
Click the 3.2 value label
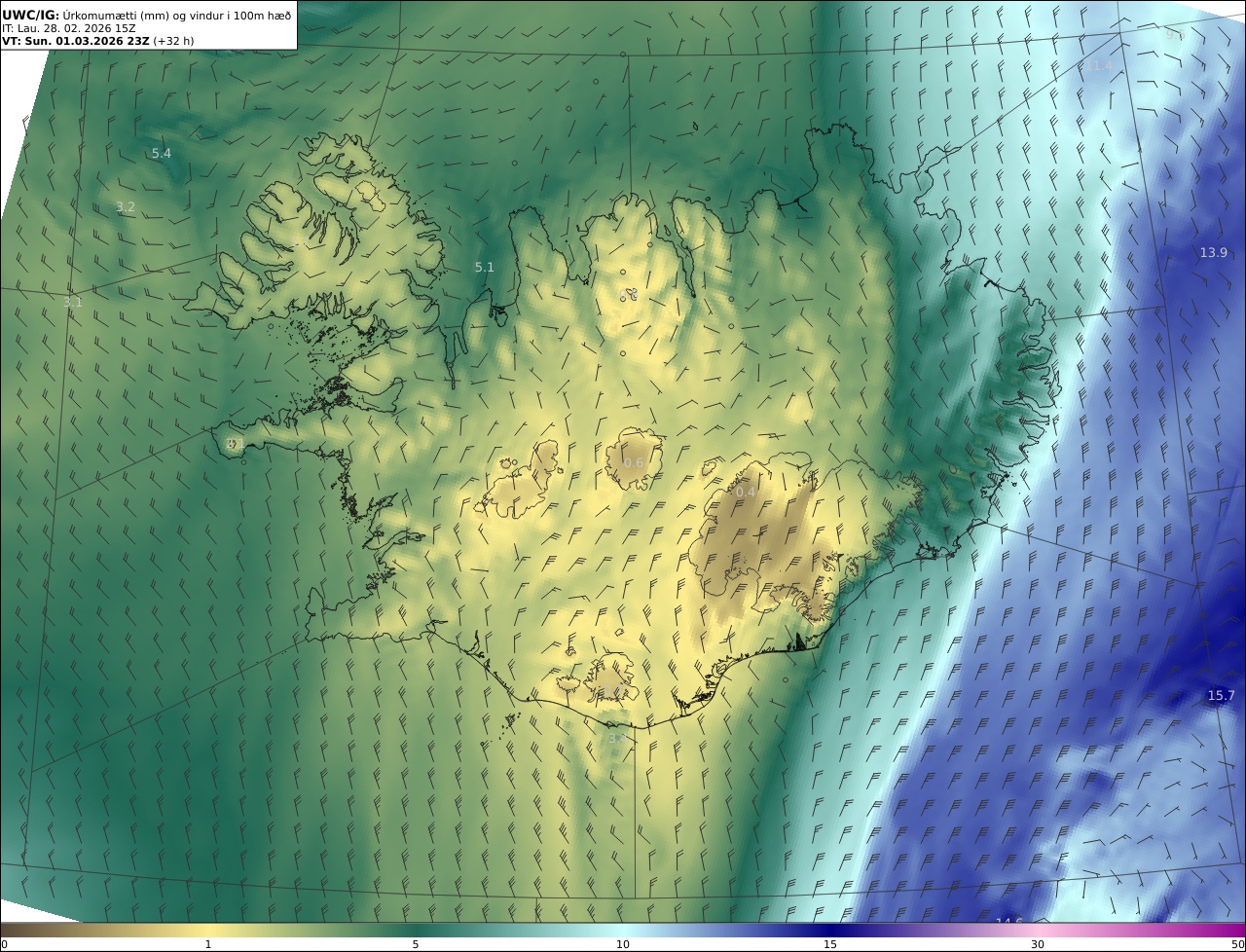(x=126, y=206)
